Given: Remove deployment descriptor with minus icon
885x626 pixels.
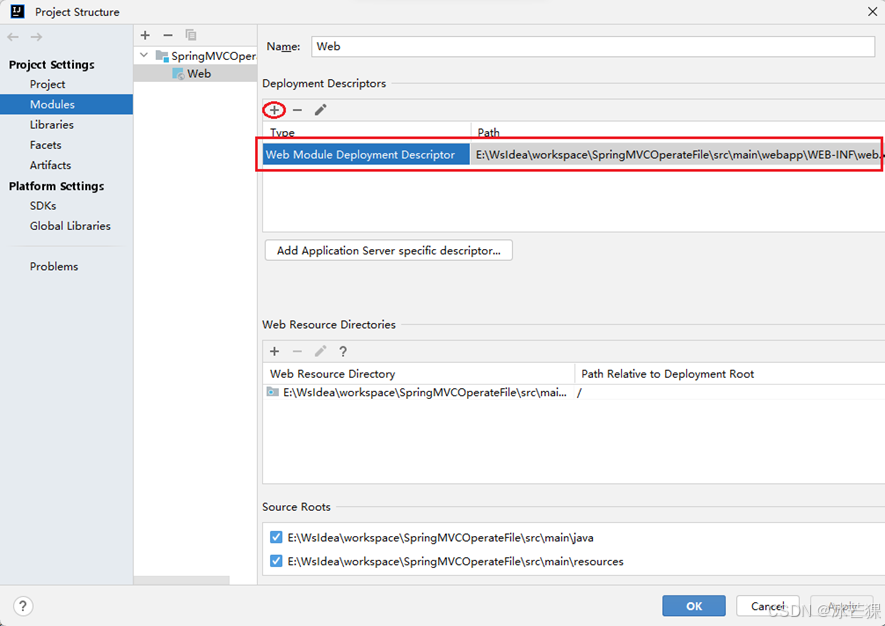Looking at the screenshot, I should tap(297, 110).
